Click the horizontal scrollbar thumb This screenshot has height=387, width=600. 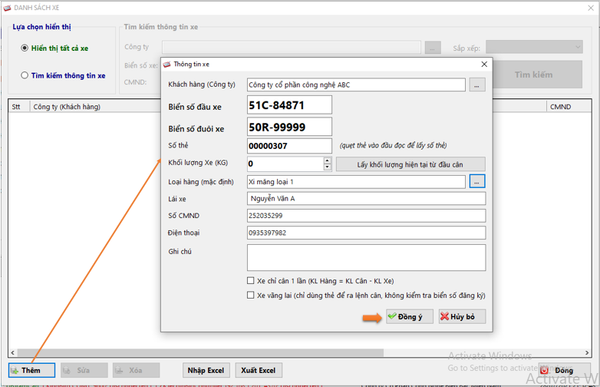click(201, 353)
